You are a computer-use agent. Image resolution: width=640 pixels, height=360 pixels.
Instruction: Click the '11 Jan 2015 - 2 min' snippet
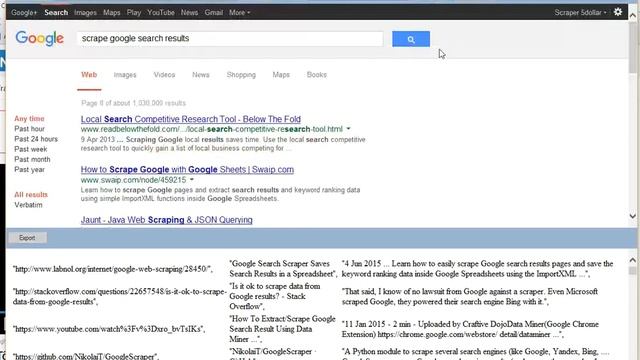tap(470, 329)
